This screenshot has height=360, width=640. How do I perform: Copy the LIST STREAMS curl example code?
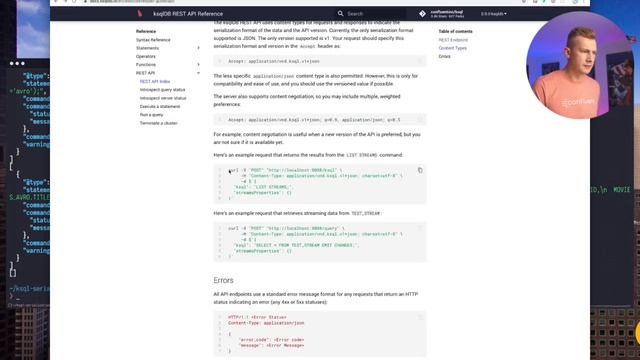[x=420, y=170]
